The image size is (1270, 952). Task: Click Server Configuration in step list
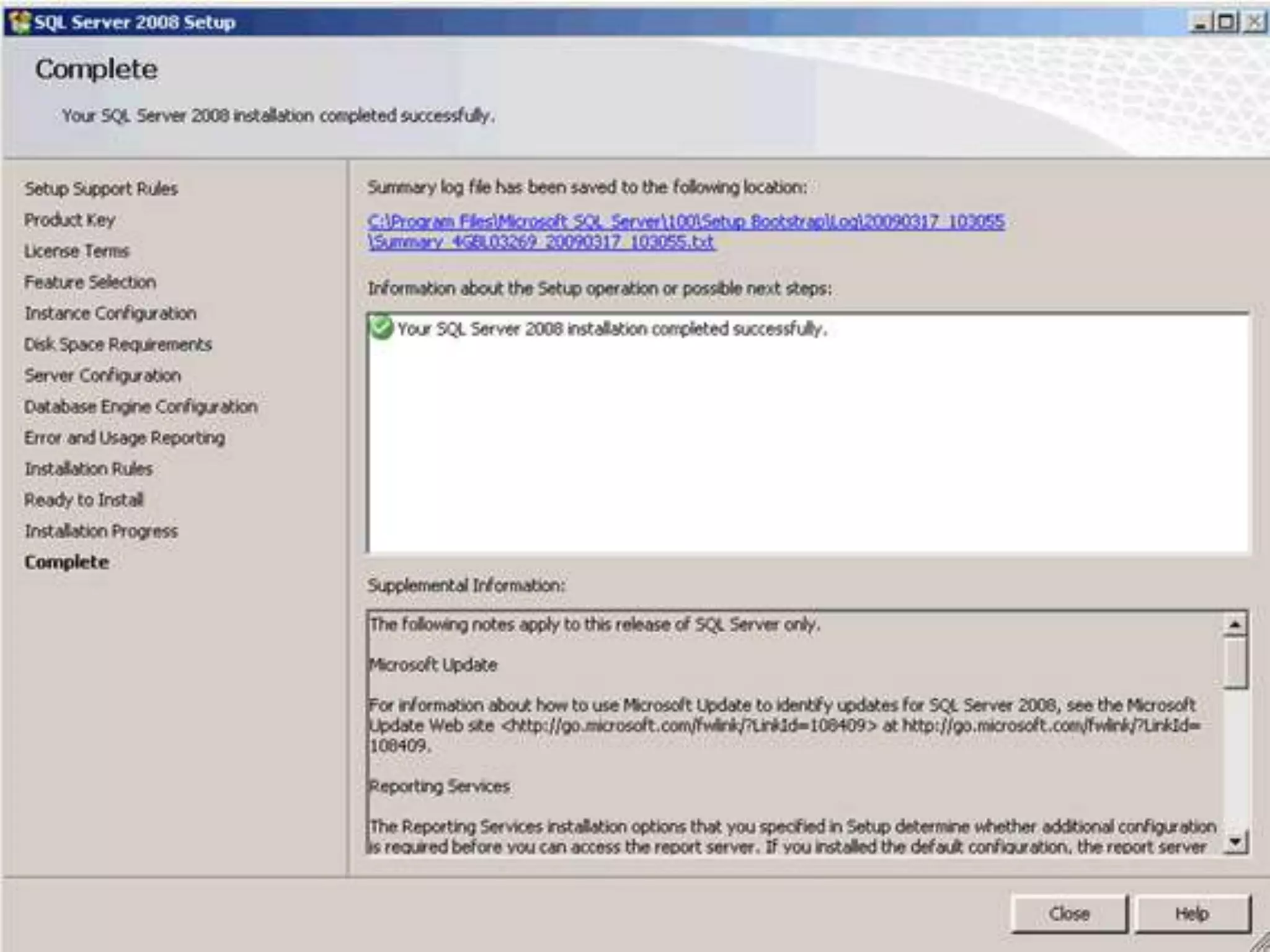point(102,376)
